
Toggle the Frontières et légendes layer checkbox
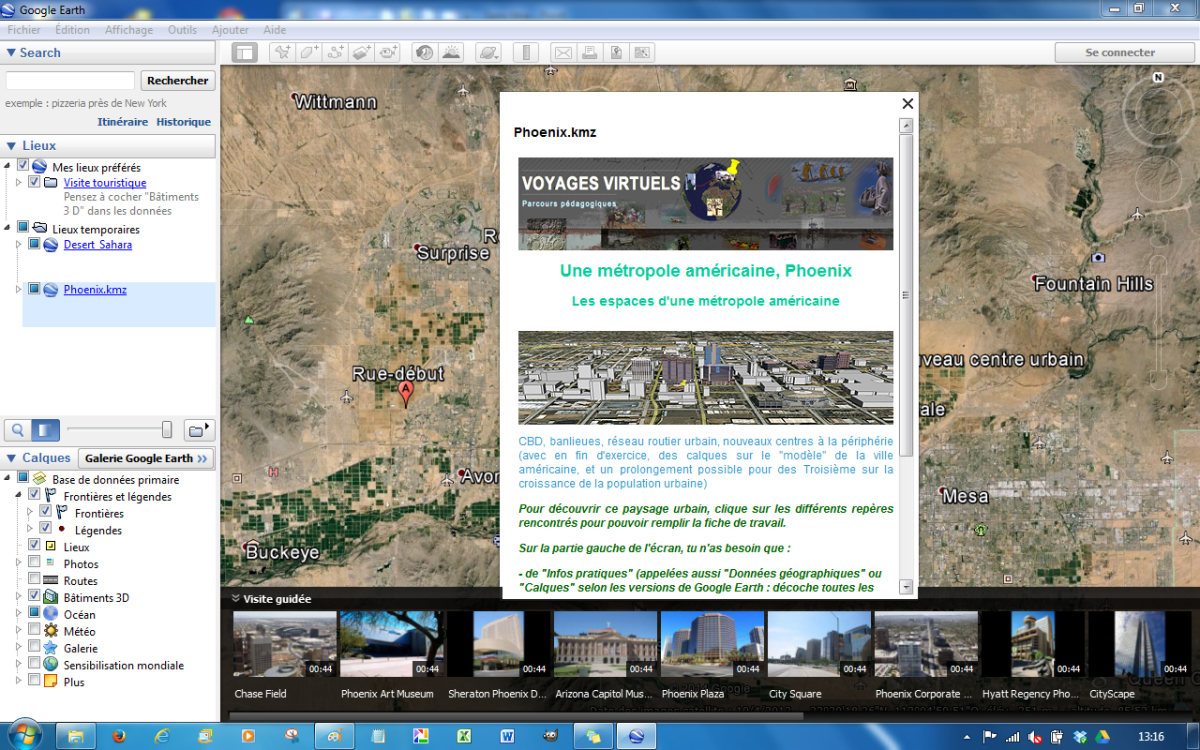tap(34, 495)
